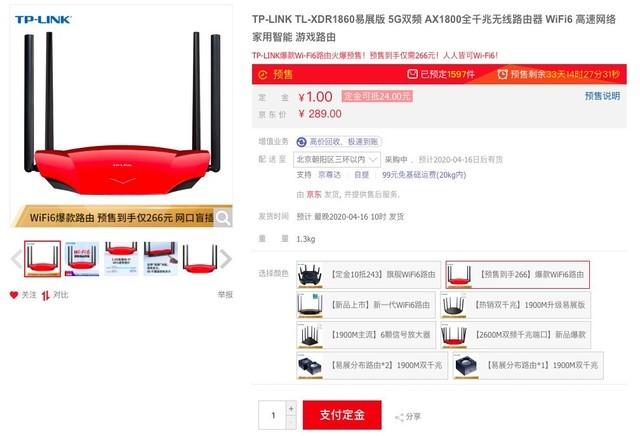Click the red 支付定金 button
Image resolution: width=640 pixels, height=436 pixels.
coord(342,415)
